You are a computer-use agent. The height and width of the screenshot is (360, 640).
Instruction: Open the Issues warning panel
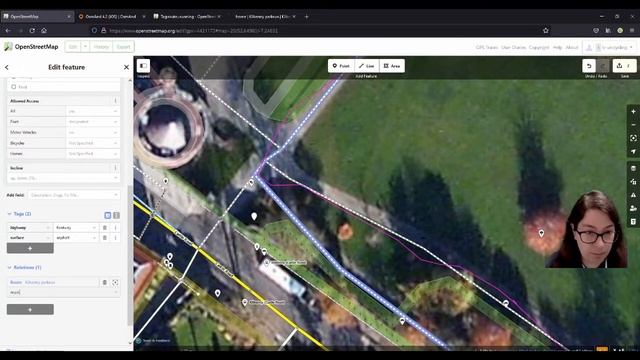633,195
